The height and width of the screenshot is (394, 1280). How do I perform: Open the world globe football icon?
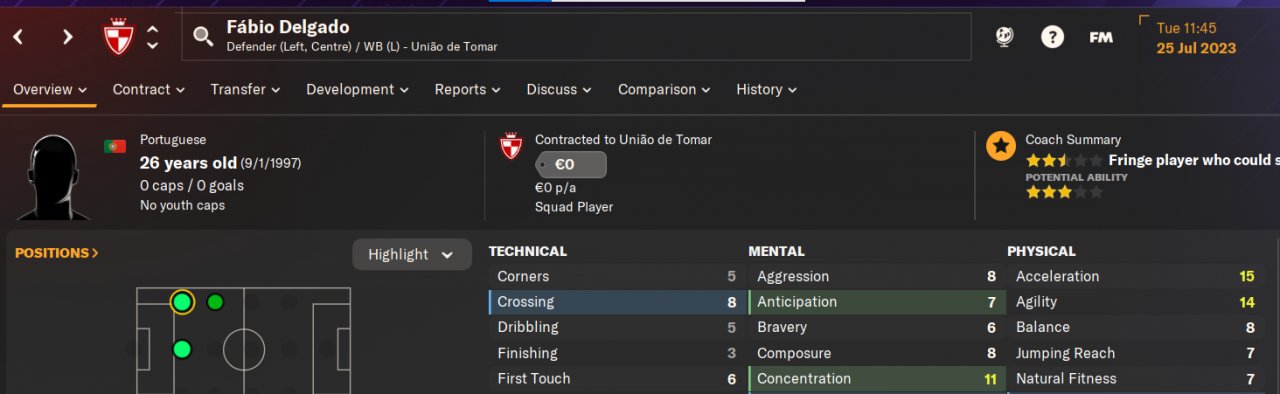1004,37
